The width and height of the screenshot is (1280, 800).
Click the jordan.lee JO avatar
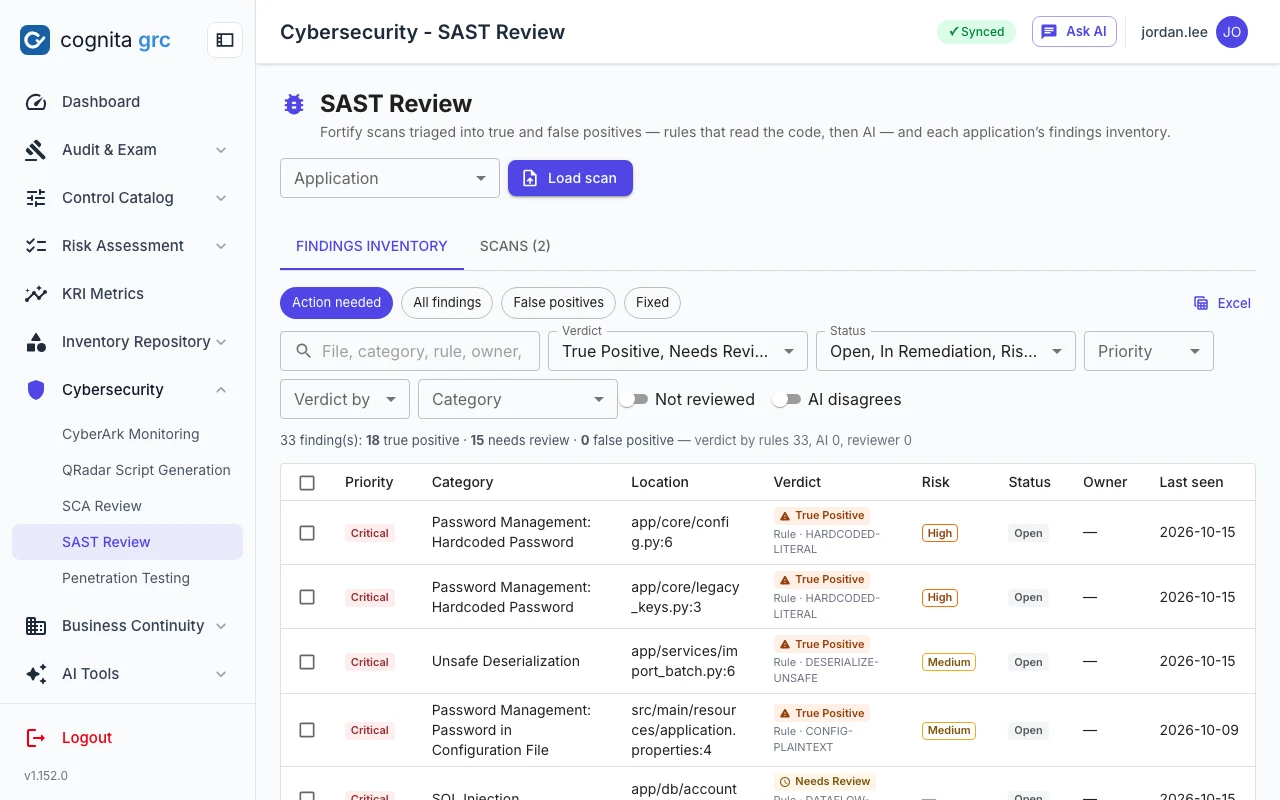(1232, 32)
